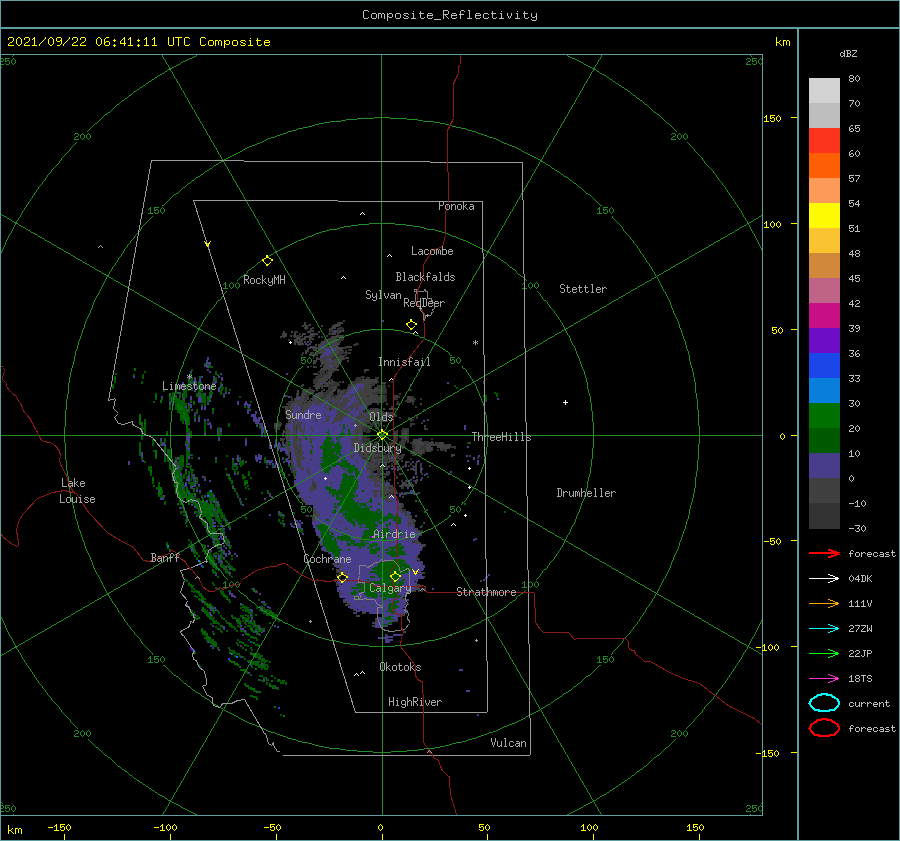Click the purple 36-39 dBZ swatch

pyautogui.click(x=824, y=340)
